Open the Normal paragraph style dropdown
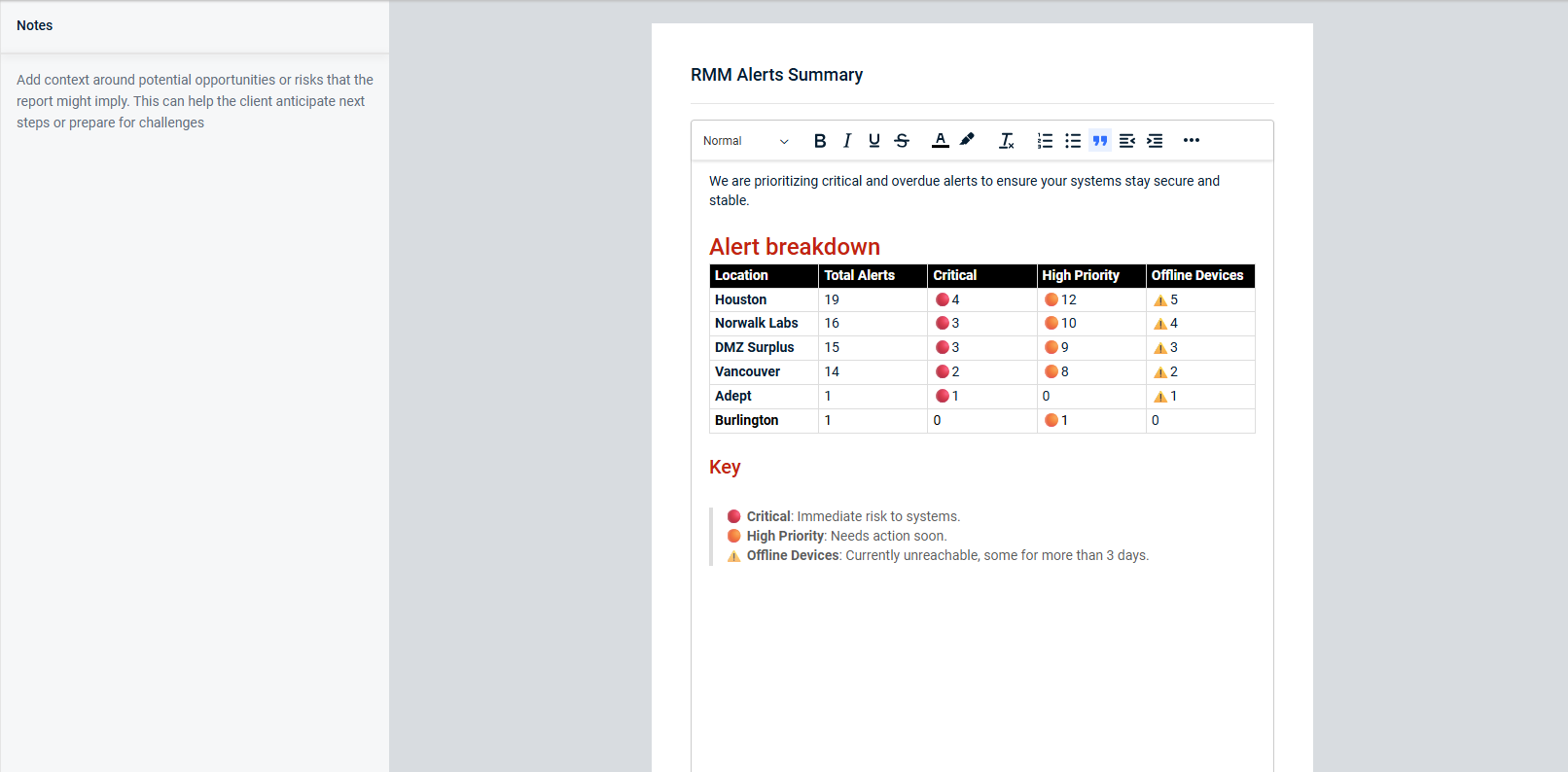The image size is (1568, 772). (x=746, y=141)
